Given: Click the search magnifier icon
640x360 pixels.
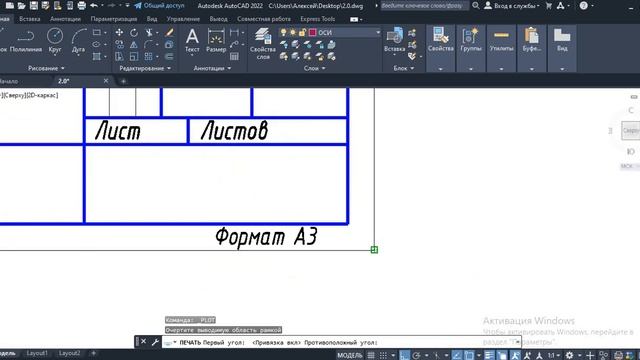Looking at the screenshot, I should pos(476,6).
